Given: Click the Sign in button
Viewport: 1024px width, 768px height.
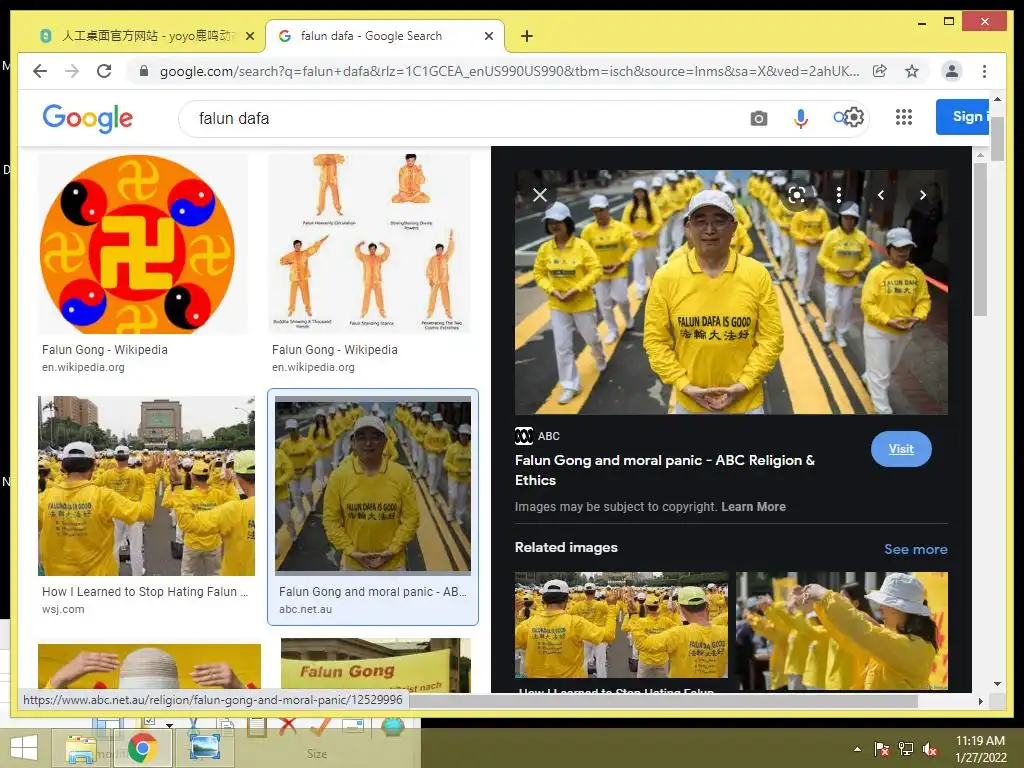Looking at the screenshot, I should point(963,117).
